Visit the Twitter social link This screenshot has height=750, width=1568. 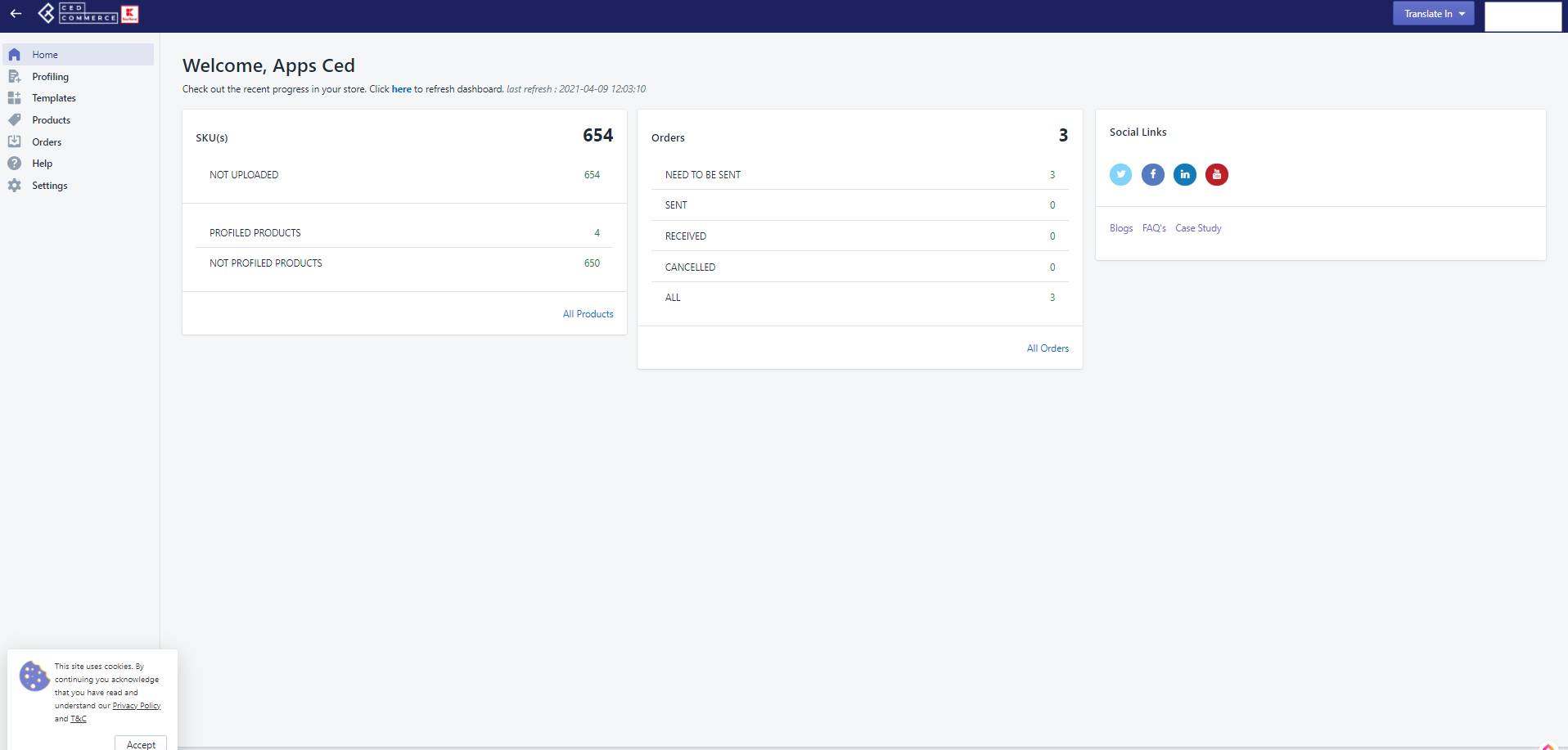[x=1120, y=174]
